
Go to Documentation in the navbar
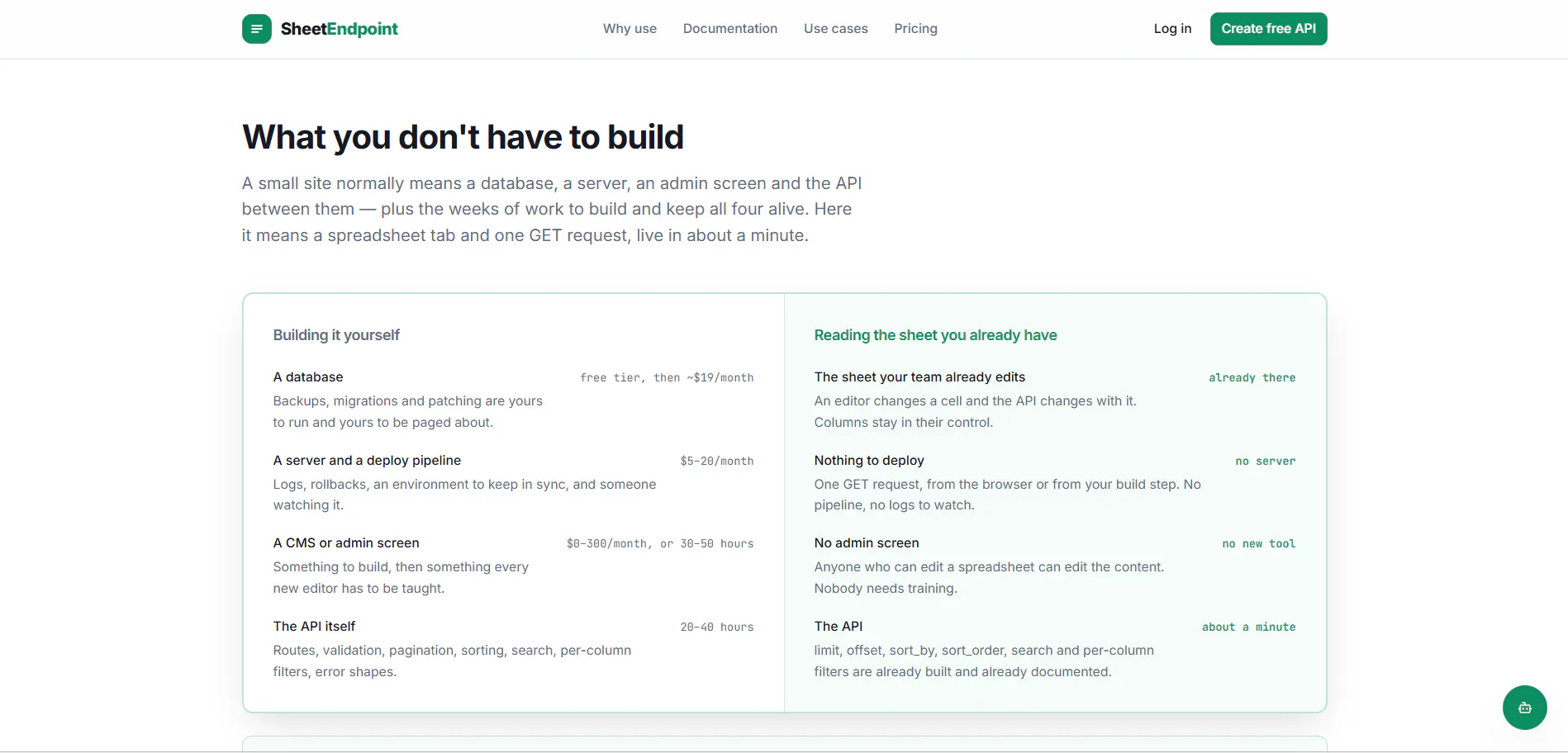(730, 29)
